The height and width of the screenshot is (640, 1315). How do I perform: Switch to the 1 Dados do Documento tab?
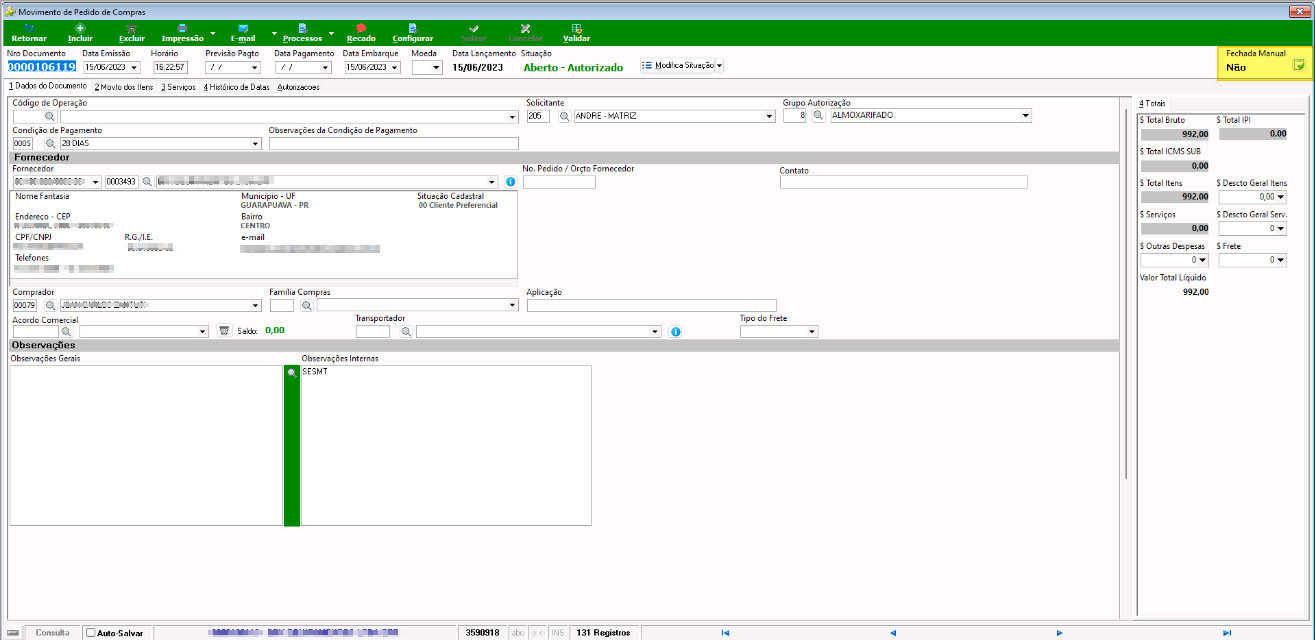[x=47, y=87]
